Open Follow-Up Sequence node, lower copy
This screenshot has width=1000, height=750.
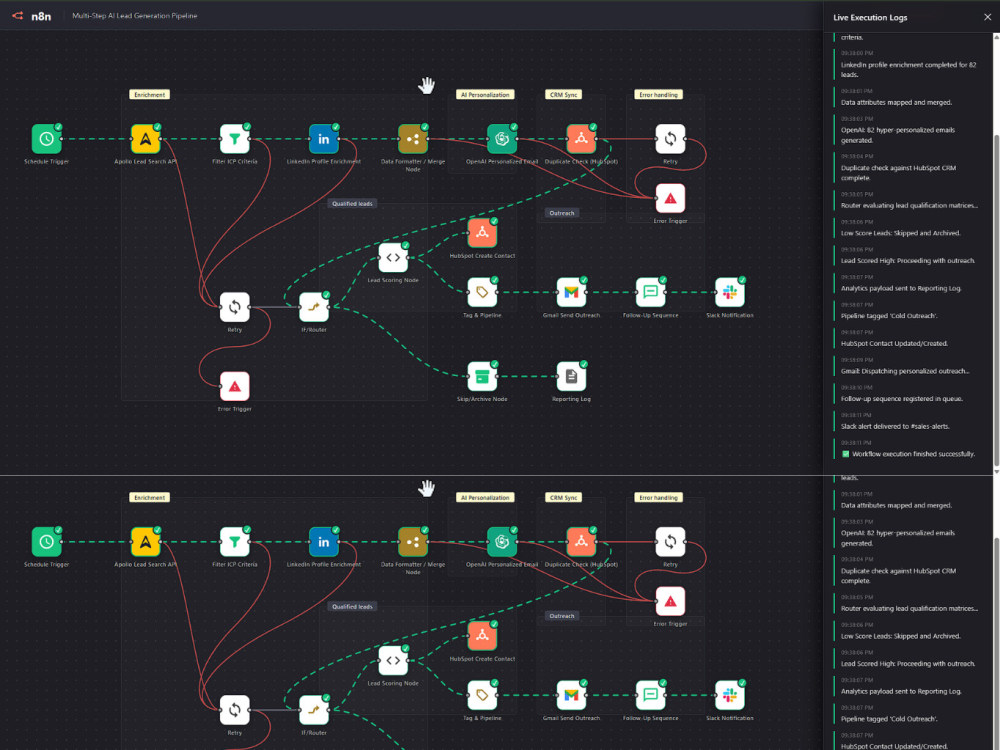[x=651, y=696]
